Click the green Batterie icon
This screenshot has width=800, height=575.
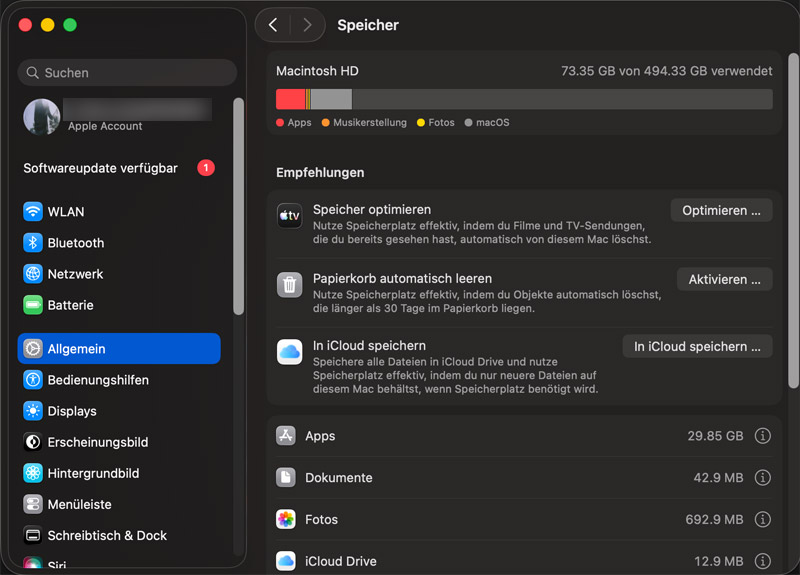33,305
